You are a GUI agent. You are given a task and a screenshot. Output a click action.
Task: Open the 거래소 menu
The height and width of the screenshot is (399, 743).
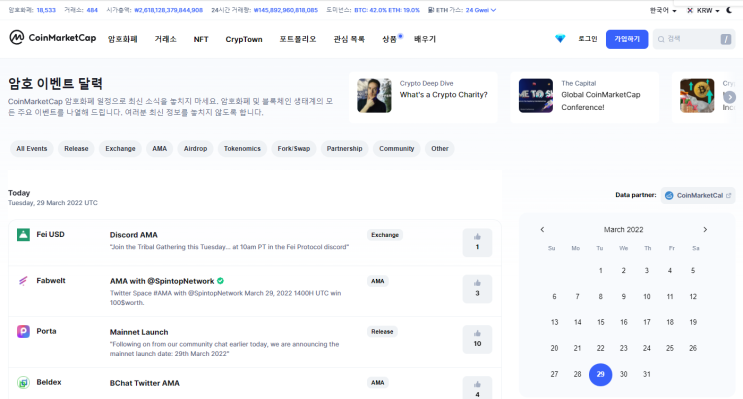(x=165, y=39)
